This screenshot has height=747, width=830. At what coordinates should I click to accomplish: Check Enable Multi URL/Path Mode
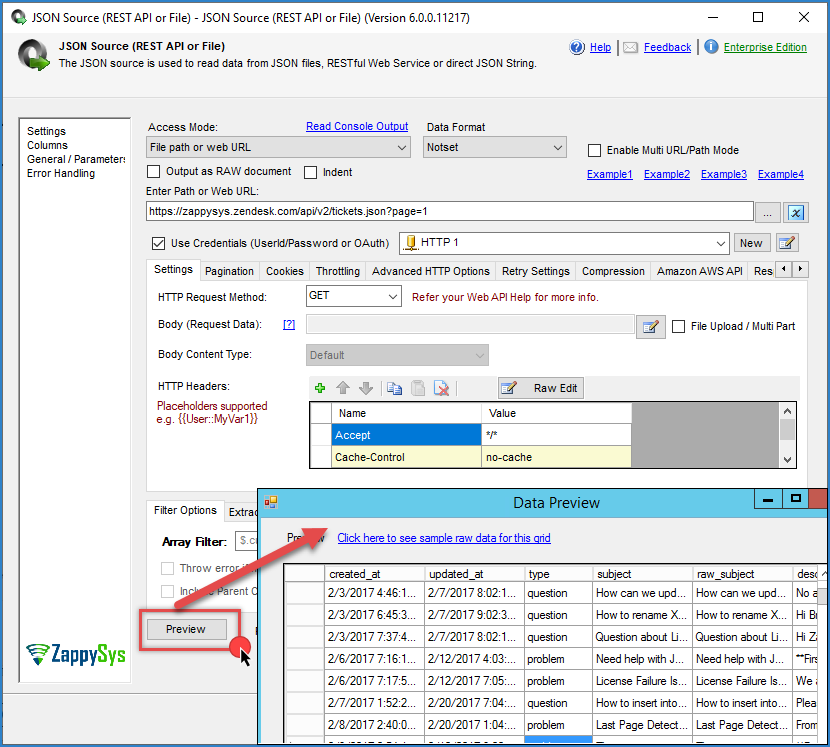(x=595, y=150)
